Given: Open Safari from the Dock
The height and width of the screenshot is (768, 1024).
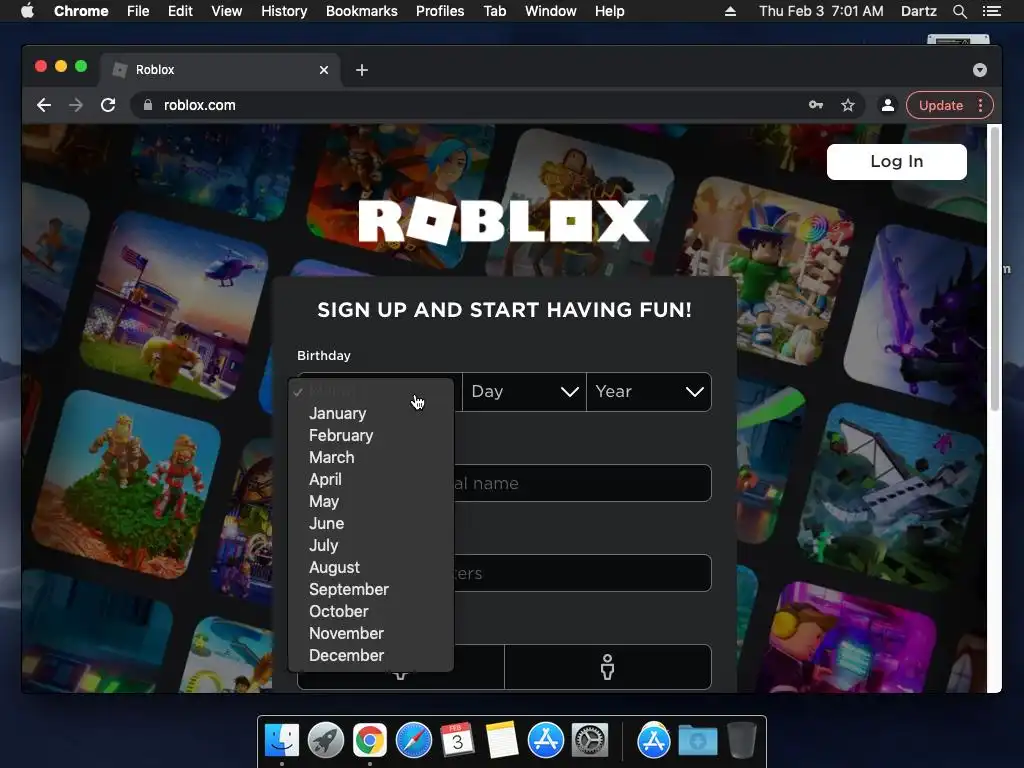Looking at the screenshot, I should tap(414, 741).
